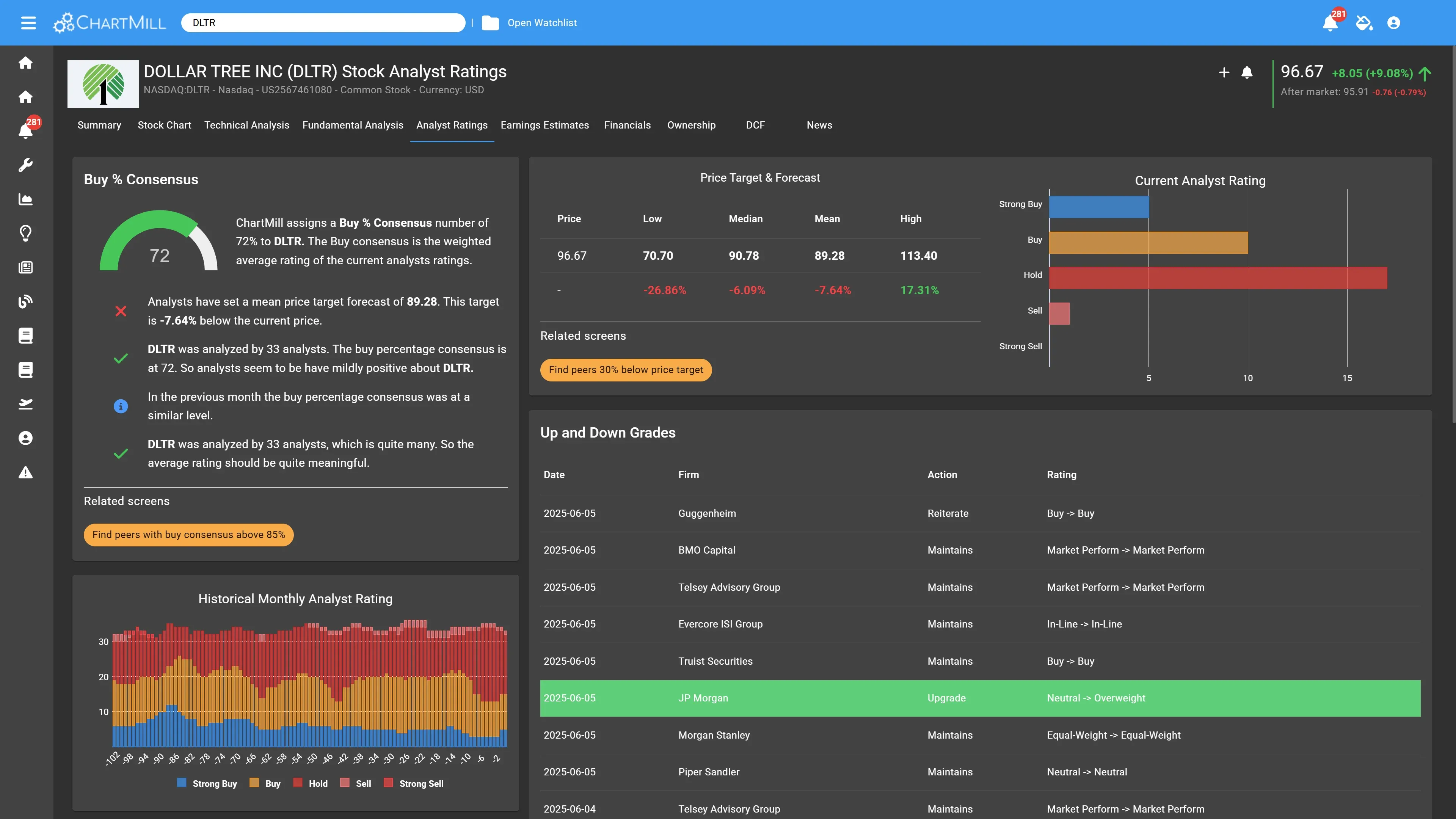This screenshot has width=1456, height=819.
Task: Select the highlighted JP Morgan Upgrade row
Action: (x=980, y=698)
